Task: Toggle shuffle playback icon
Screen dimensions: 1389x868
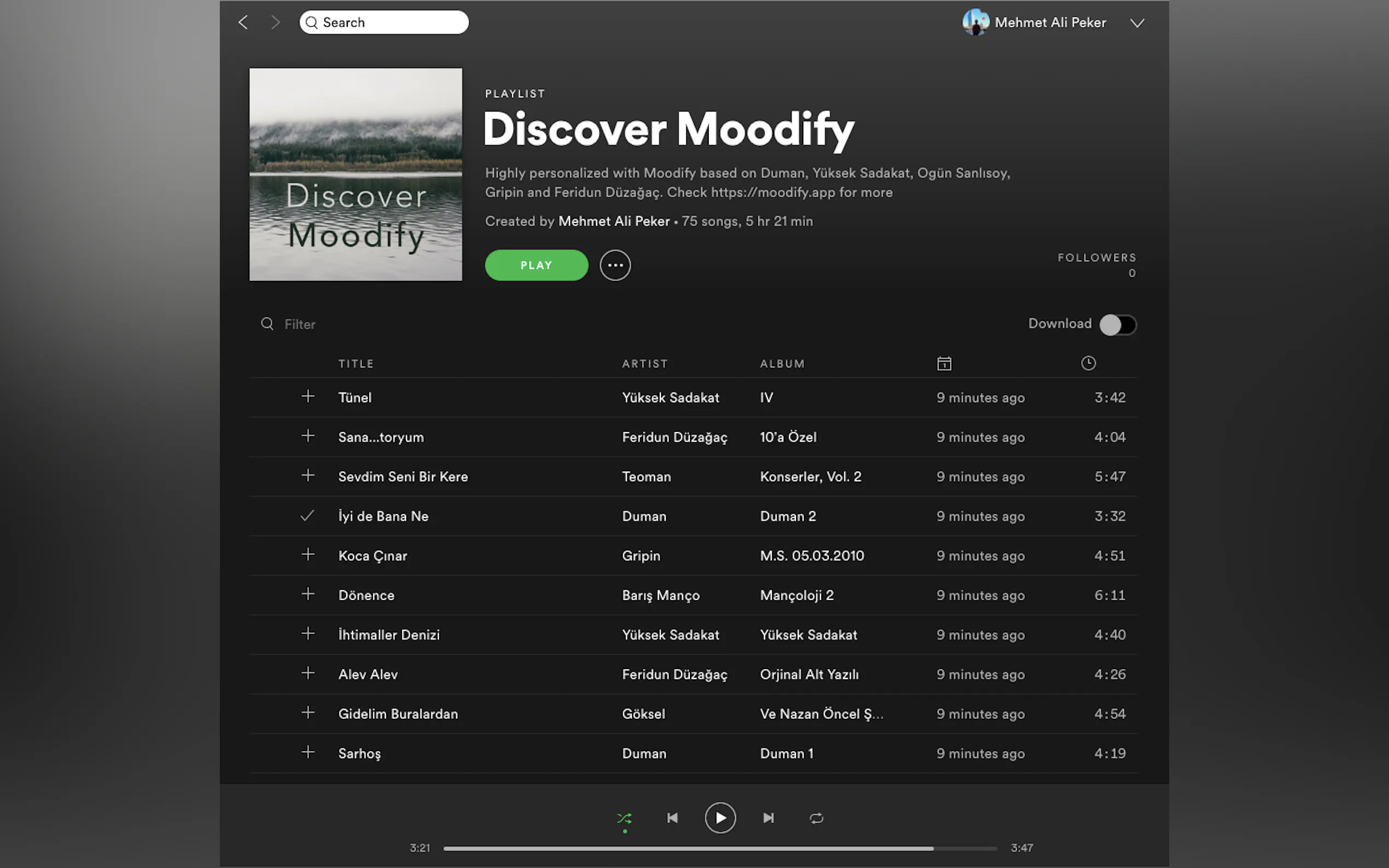Action: pyautogui.click(x=624, y=818)
